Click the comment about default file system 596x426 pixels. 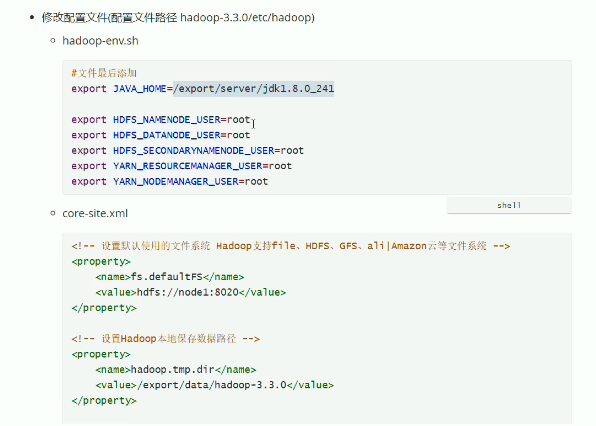click(291, 246)
